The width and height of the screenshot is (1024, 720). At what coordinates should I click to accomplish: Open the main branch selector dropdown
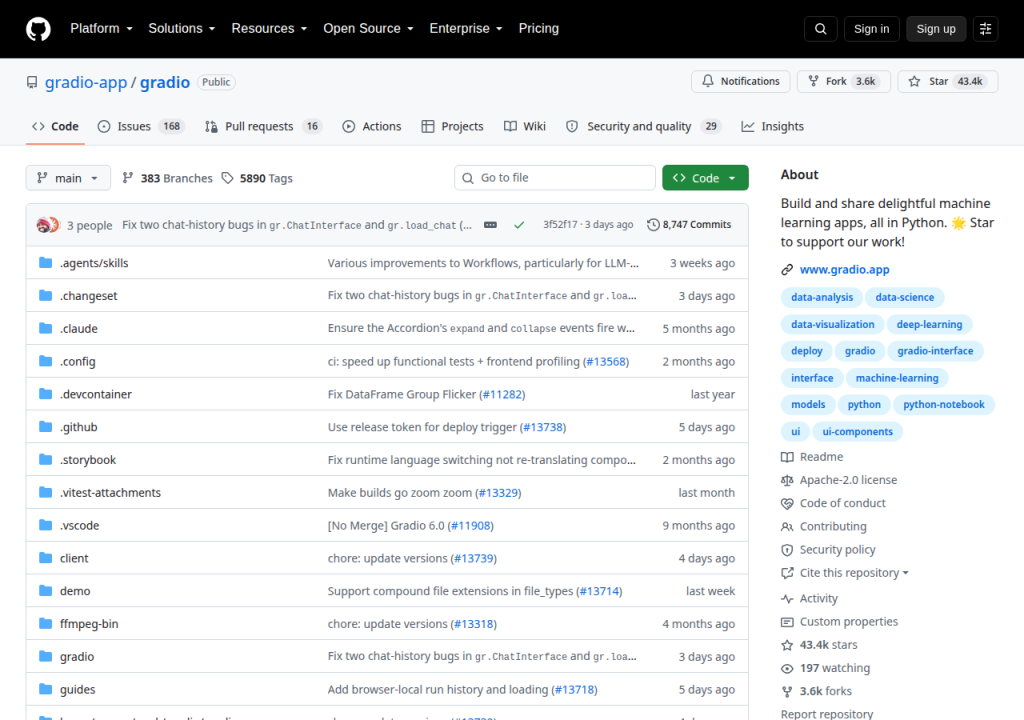pos(68,178)
